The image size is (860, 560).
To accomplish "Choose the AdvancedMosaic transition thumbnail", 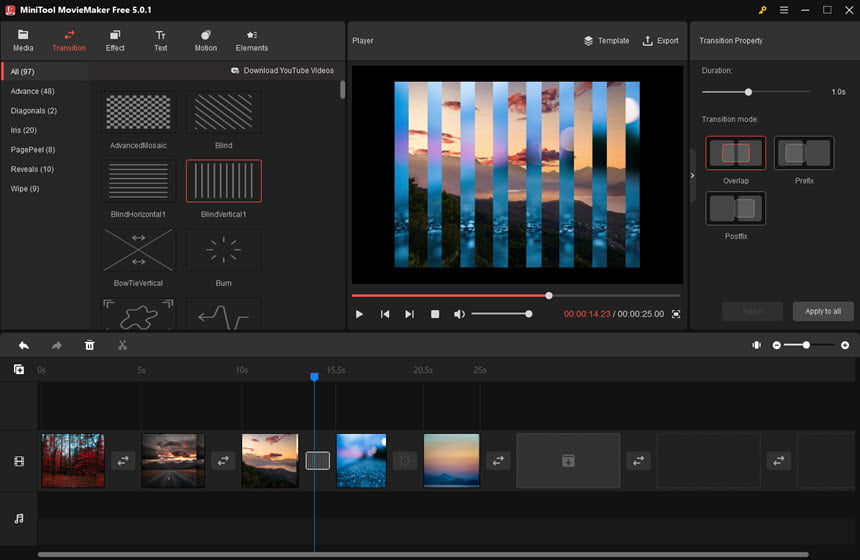I will (139, 112).
